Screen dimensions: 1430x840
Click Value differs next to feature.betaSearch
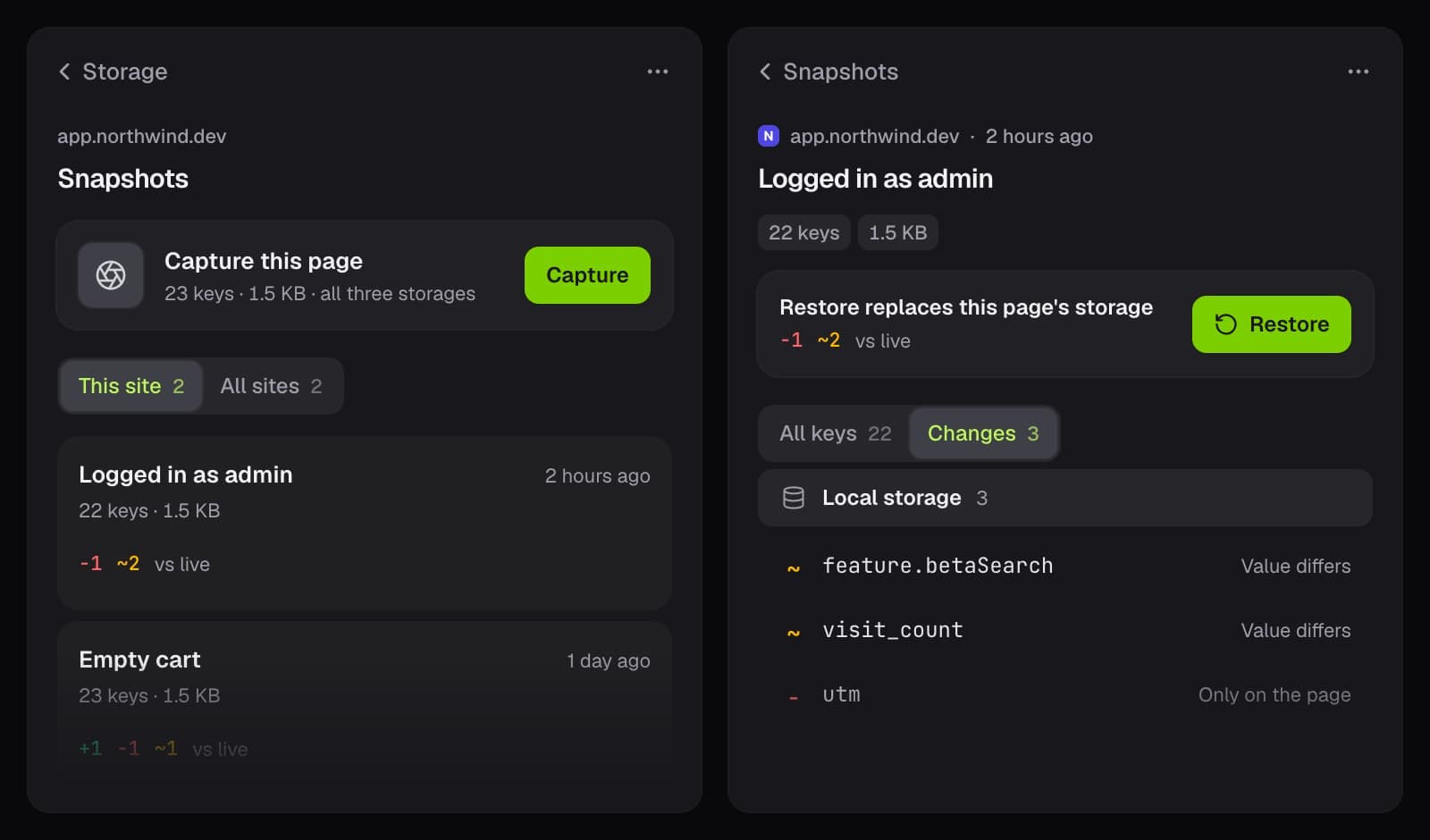pyautogui.click(x=1296, y=566)
